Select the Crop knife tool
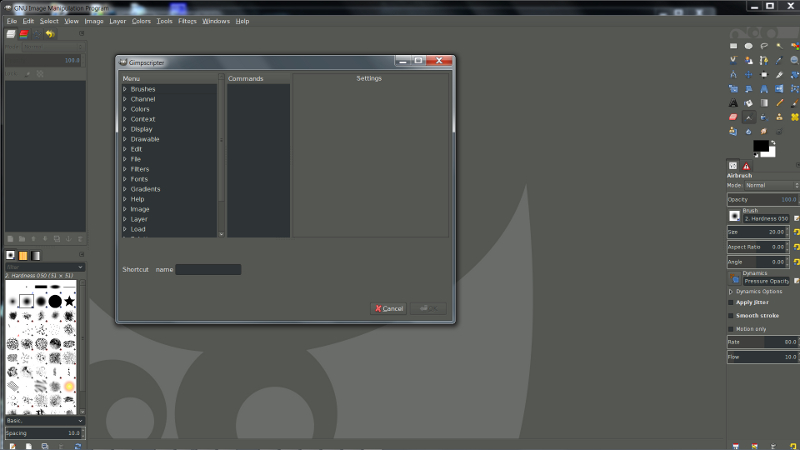 779,74
